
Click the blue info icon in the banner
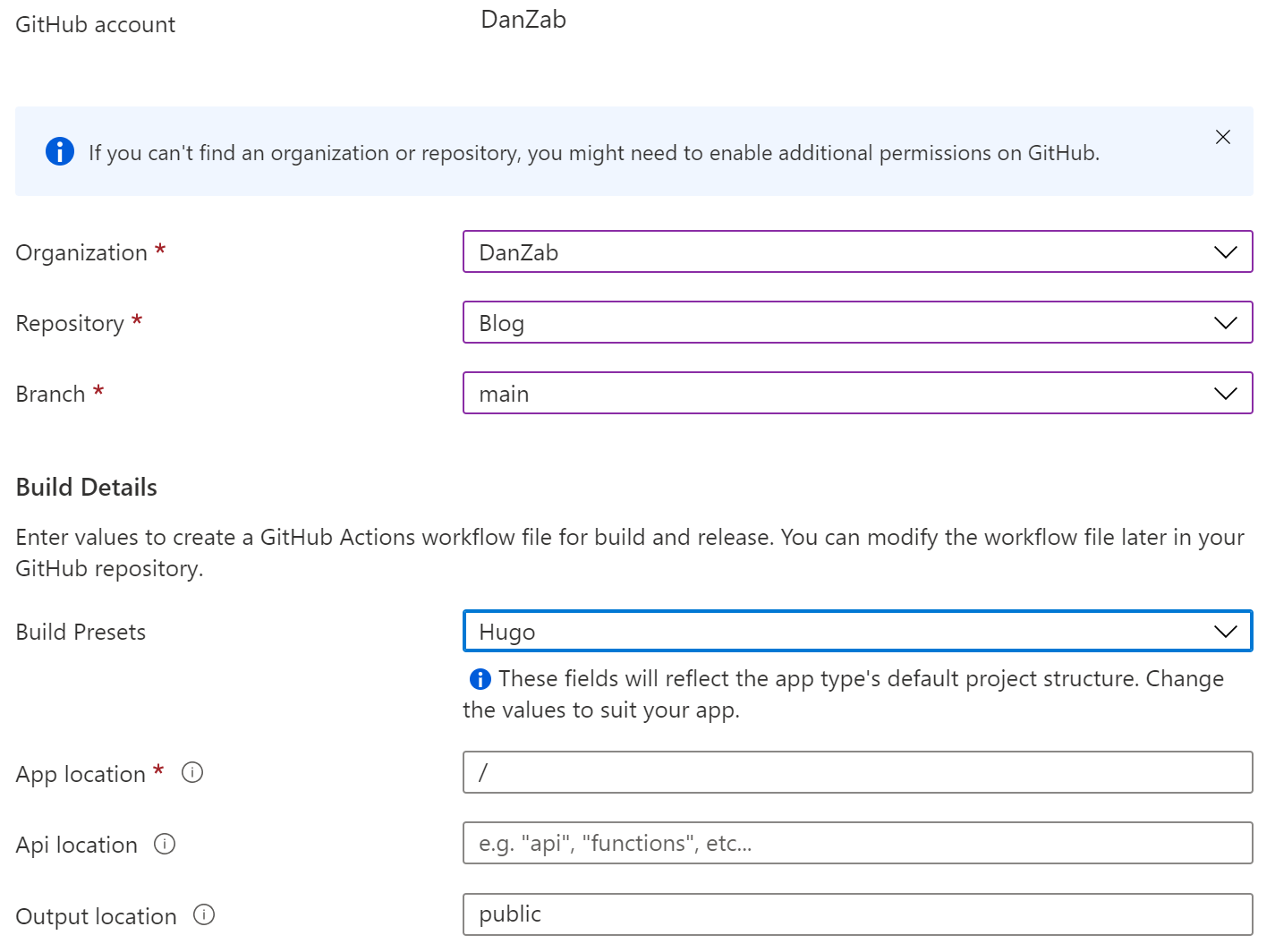(x=60, y=152)
